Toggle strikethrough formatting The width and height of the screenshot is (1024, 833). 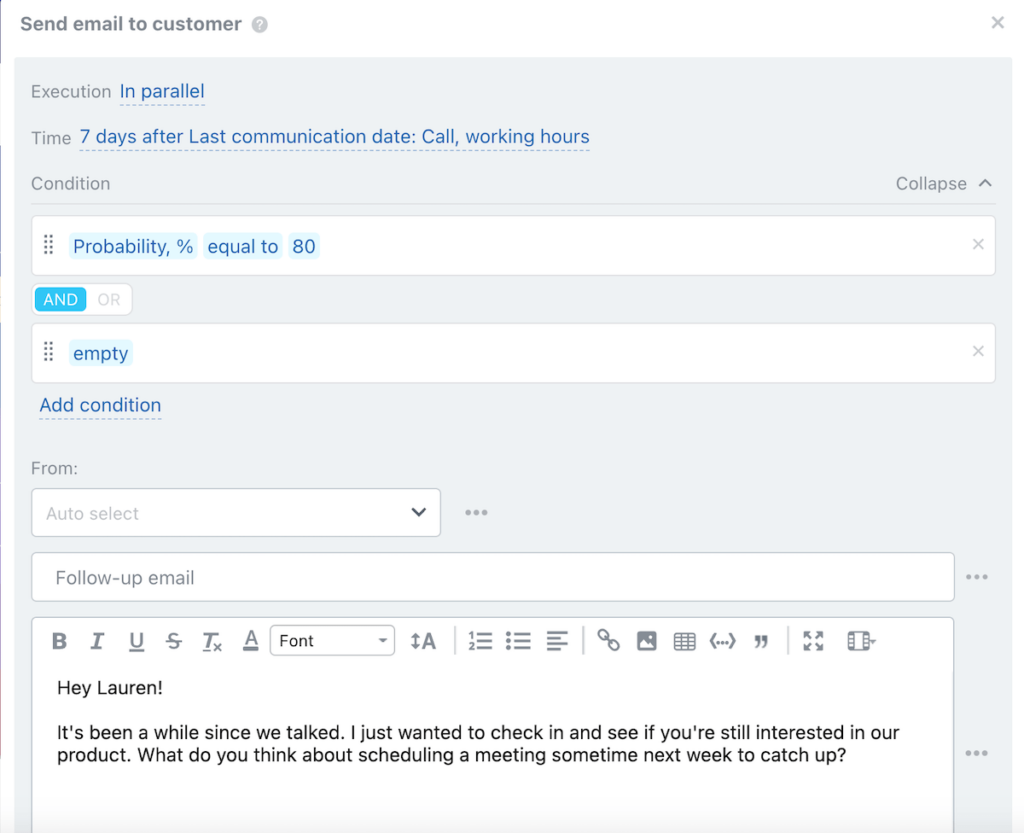(x=174, y=640)
